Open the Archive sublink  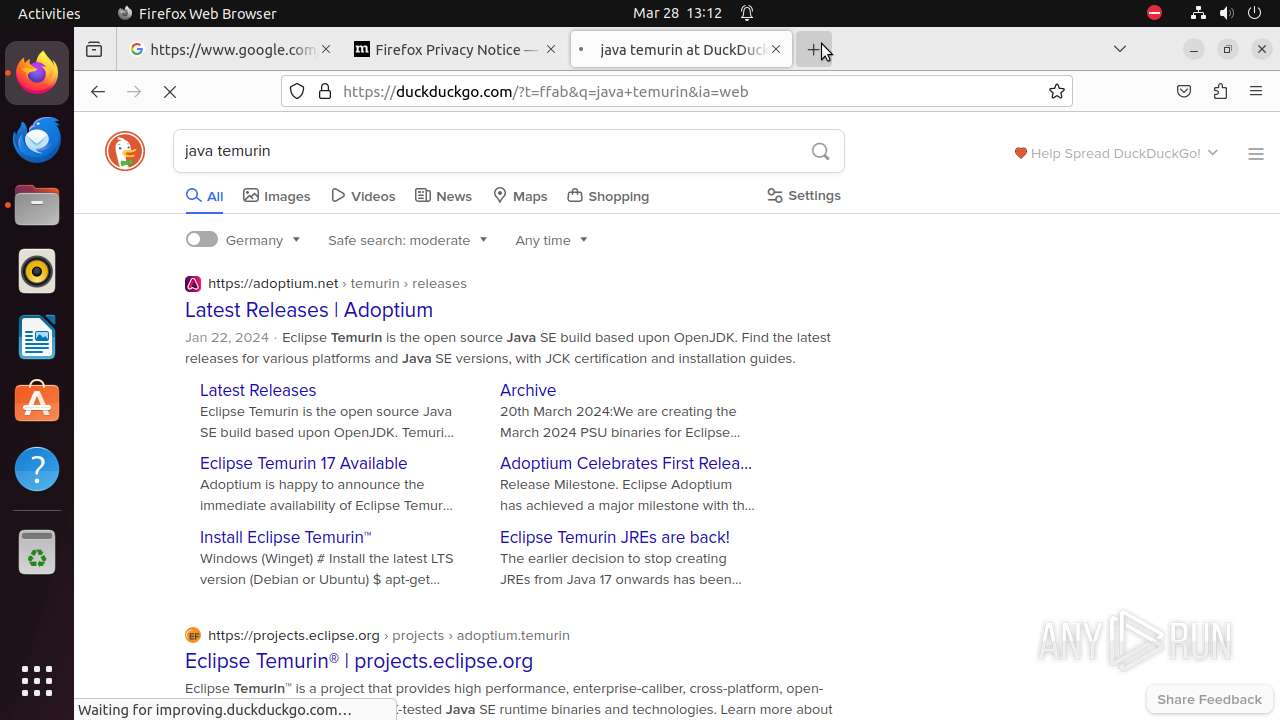pos(528,390)
